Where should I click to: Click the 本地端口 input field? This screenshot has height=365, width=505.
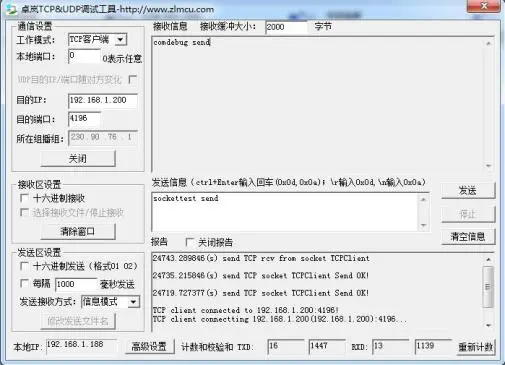[84, 56]
